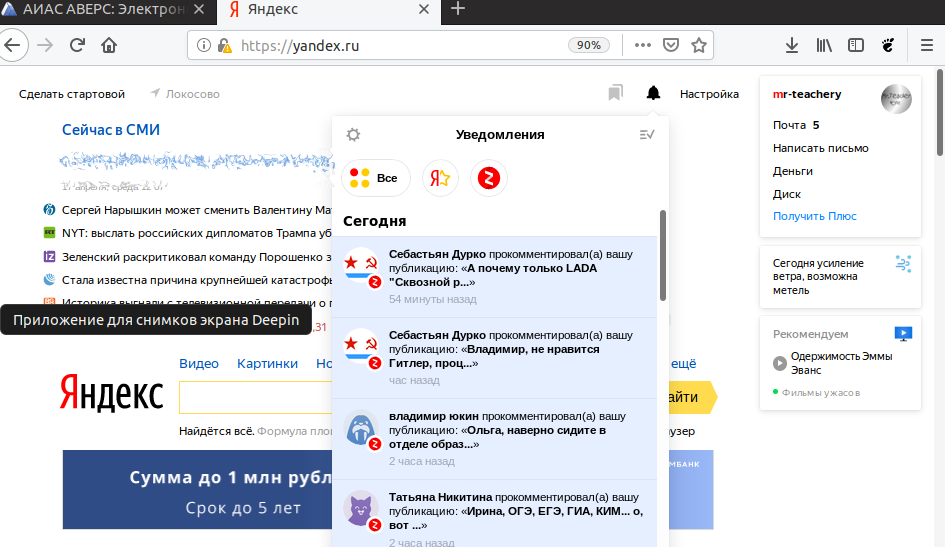Open Татьяна Никитина comment notification
This screenshot has width=945, height=547.
(x=494, y=514)
